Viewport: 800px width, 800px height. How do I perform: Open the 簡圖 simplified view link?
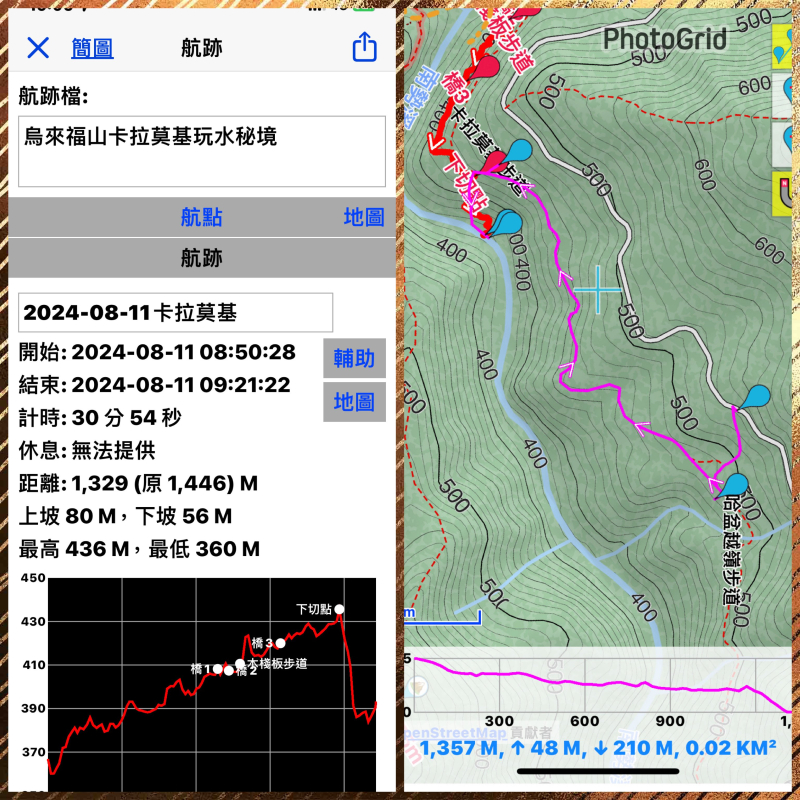(92, 48)
